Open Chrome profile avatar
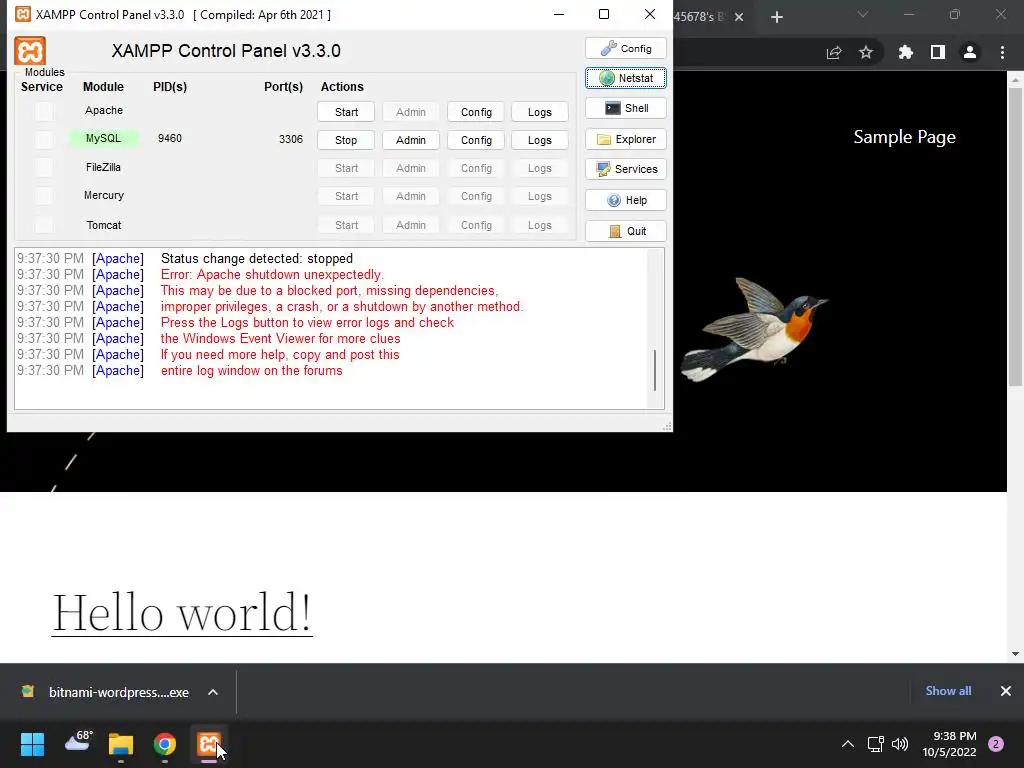 tap(970, 53)
